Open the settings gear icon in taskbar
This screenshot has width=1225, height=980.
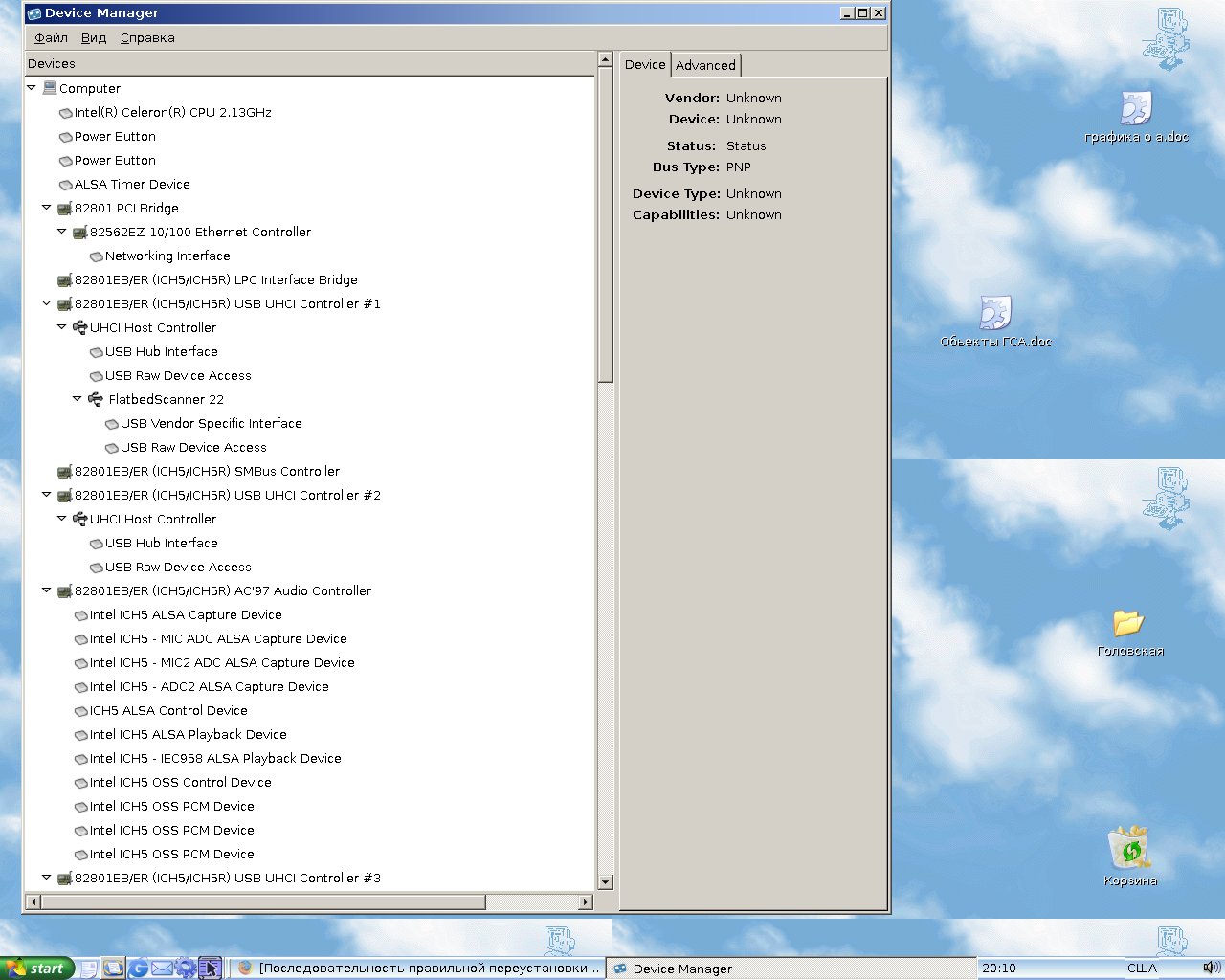click(x=186, y=969)
